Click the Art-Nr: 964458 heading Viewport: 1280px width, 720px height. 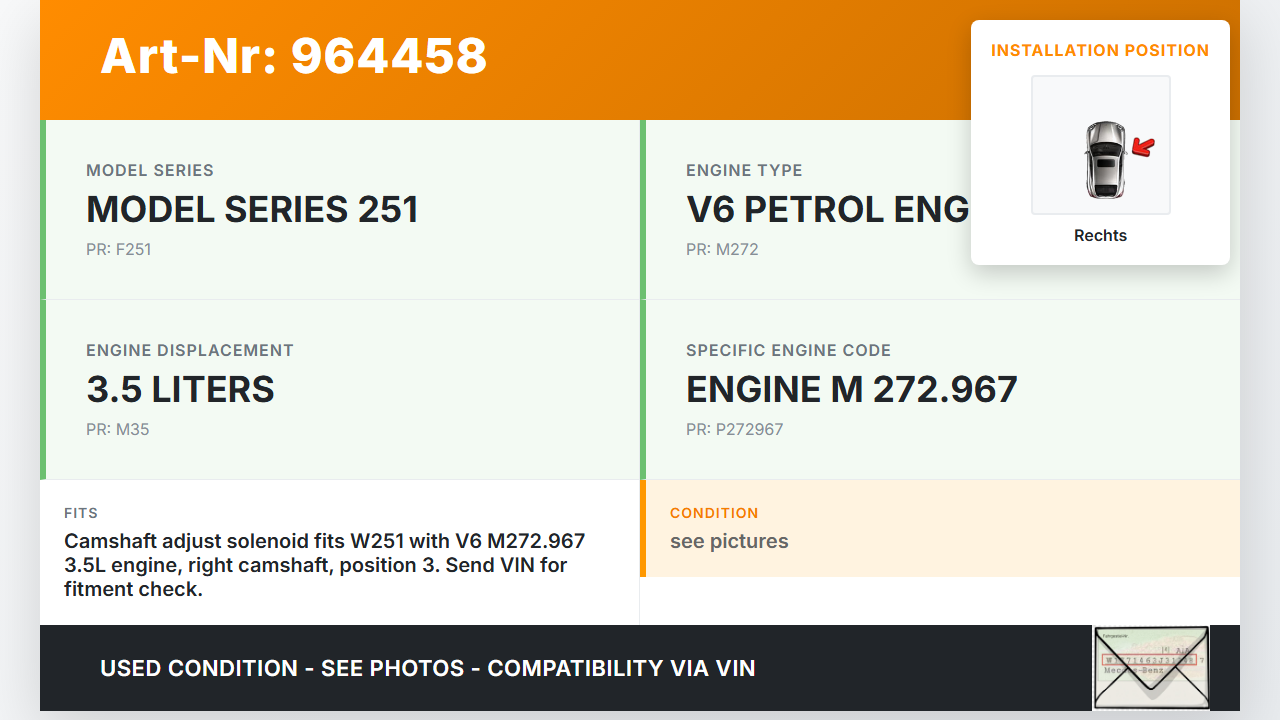[x=294, y=56]
